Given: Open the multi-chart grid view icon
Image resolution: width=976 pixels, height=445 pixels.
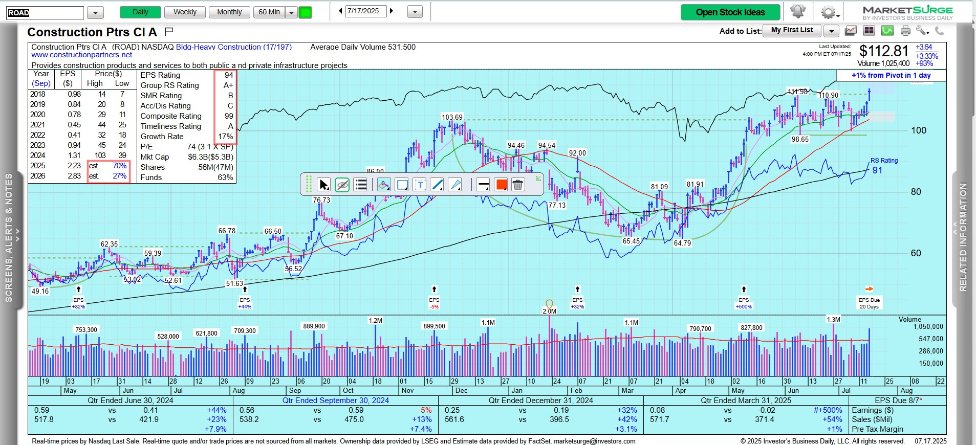Looking at the screenshot, I should (x=869, y=30).
